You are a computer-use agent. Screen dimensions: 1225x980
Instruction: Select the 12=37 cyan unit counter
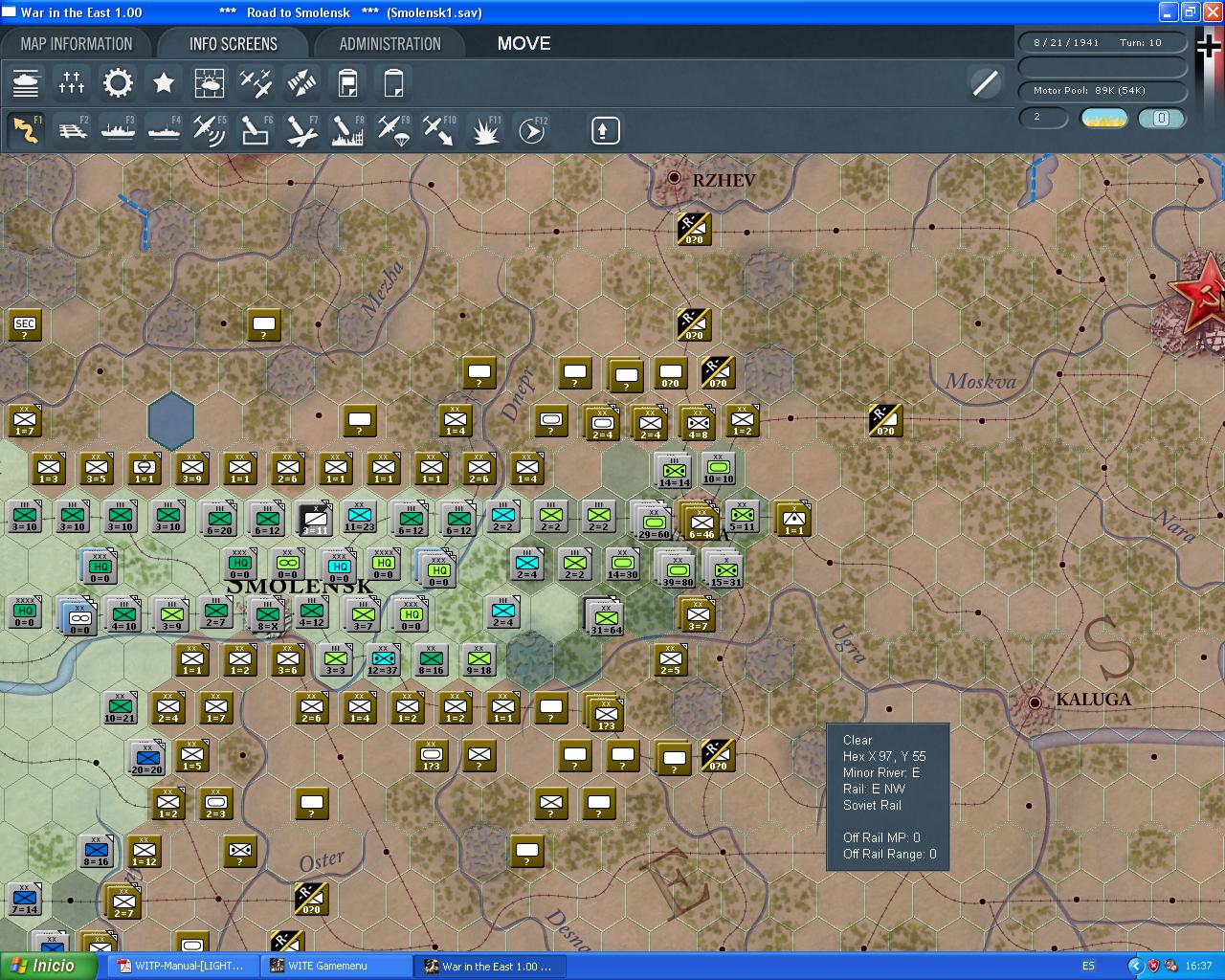[x=384, y=659]
